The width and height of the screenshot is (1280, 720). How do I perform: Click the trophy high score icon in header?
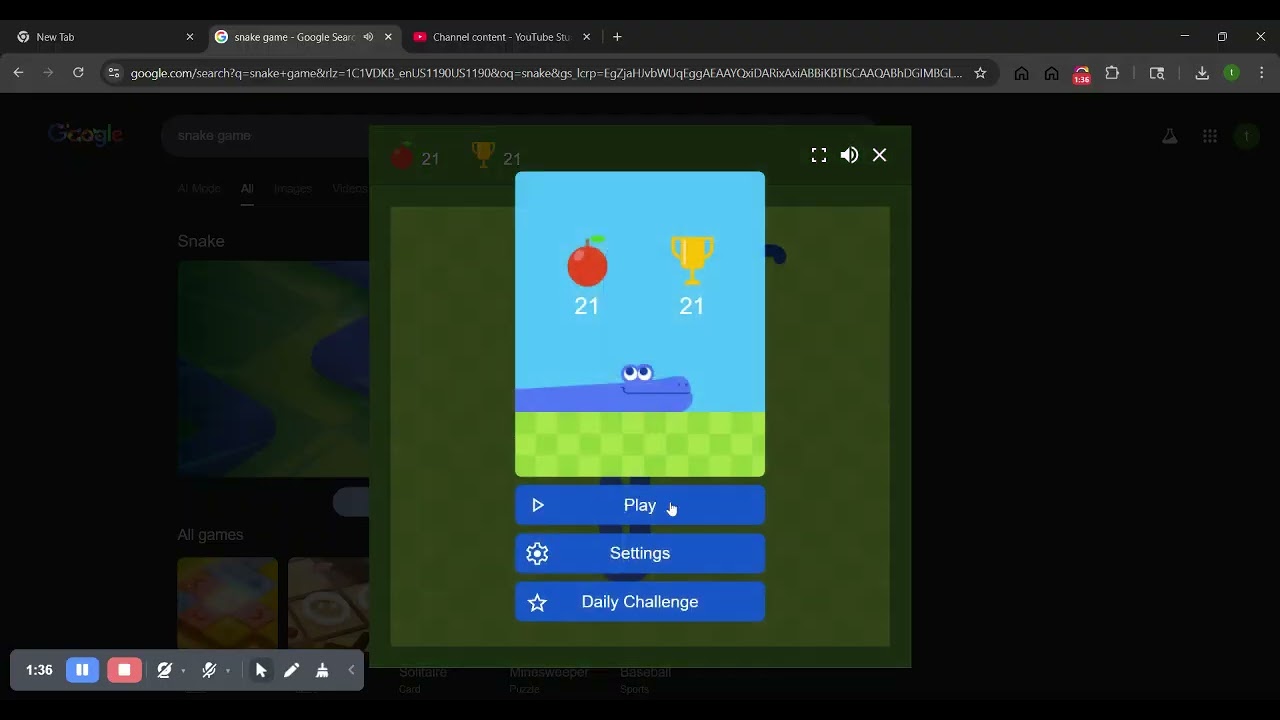[483, 155]
